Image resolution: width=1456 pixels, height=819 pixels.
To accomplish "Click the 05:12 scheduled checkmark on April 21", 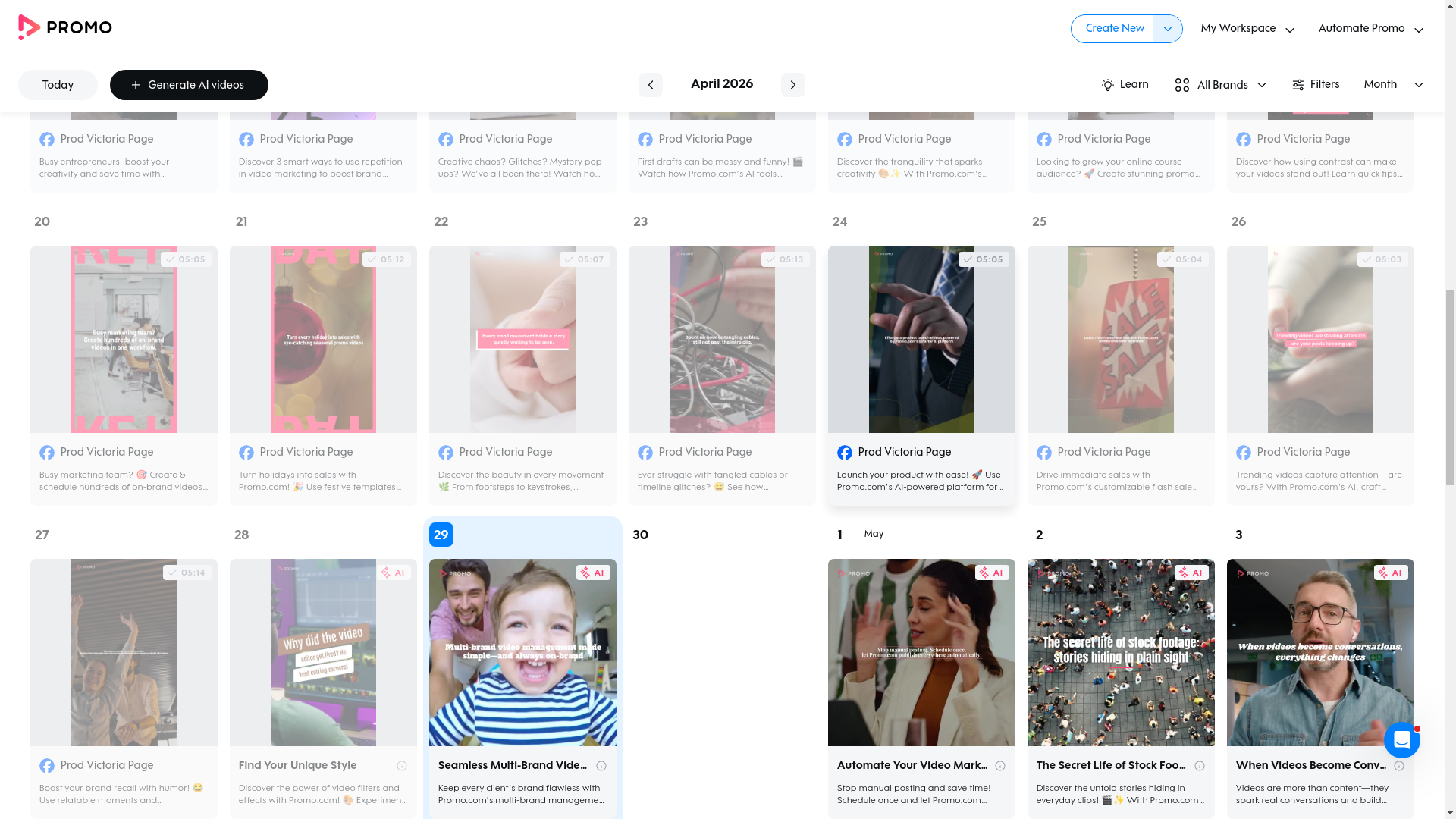I will [372, 259].
